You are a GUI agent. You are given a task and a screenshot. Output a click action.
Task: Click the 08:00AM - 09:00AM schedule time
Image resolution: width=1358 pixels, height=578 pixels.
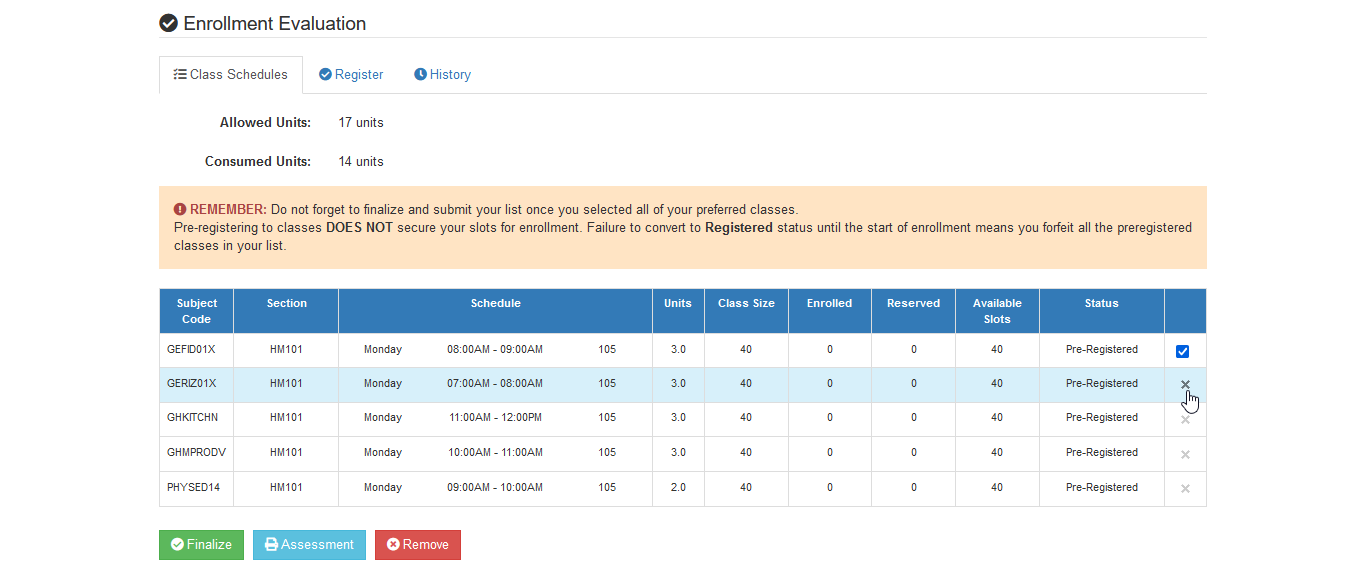(x=495, y=350)
